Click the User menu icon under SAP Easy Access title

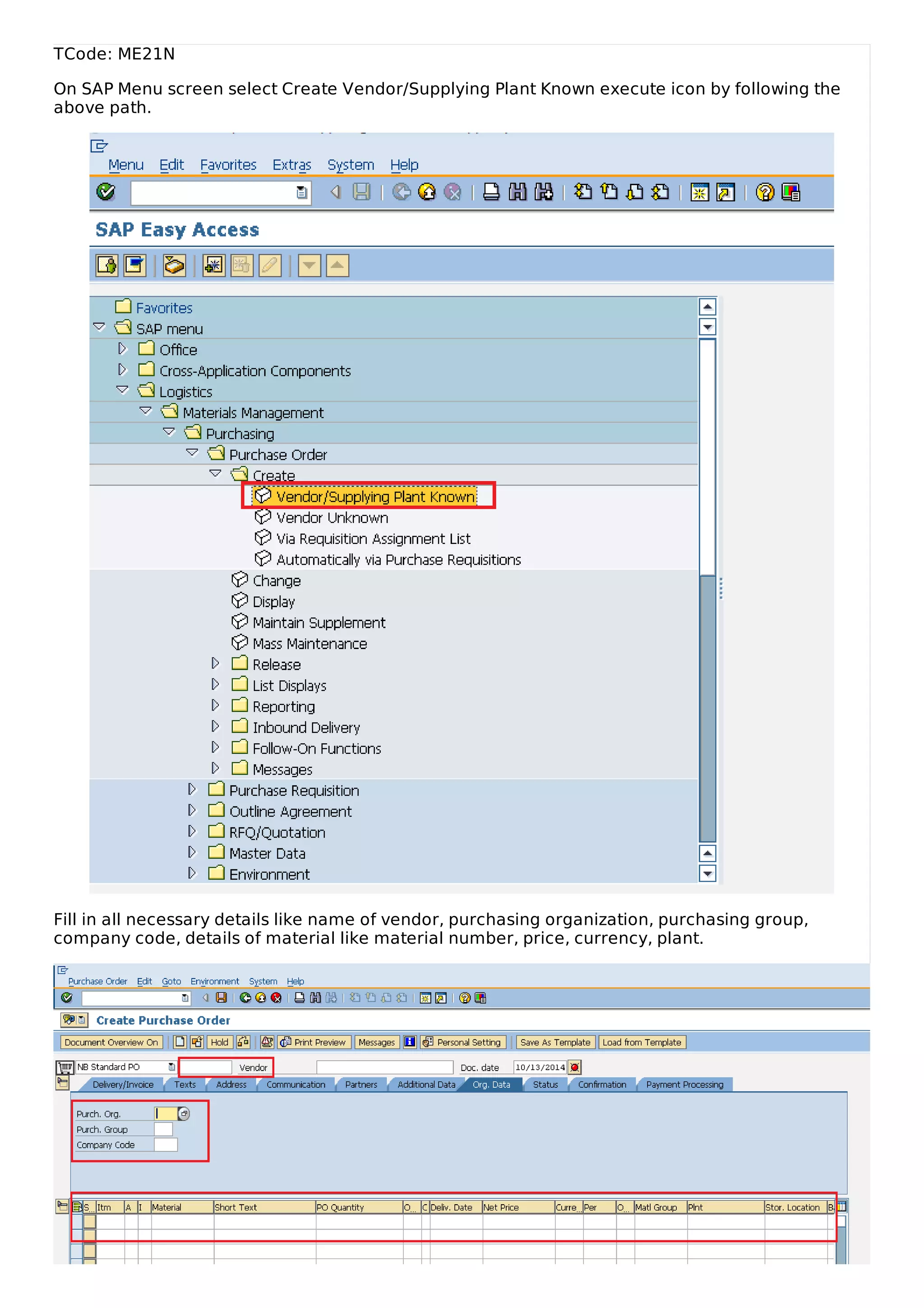[107, 265]
